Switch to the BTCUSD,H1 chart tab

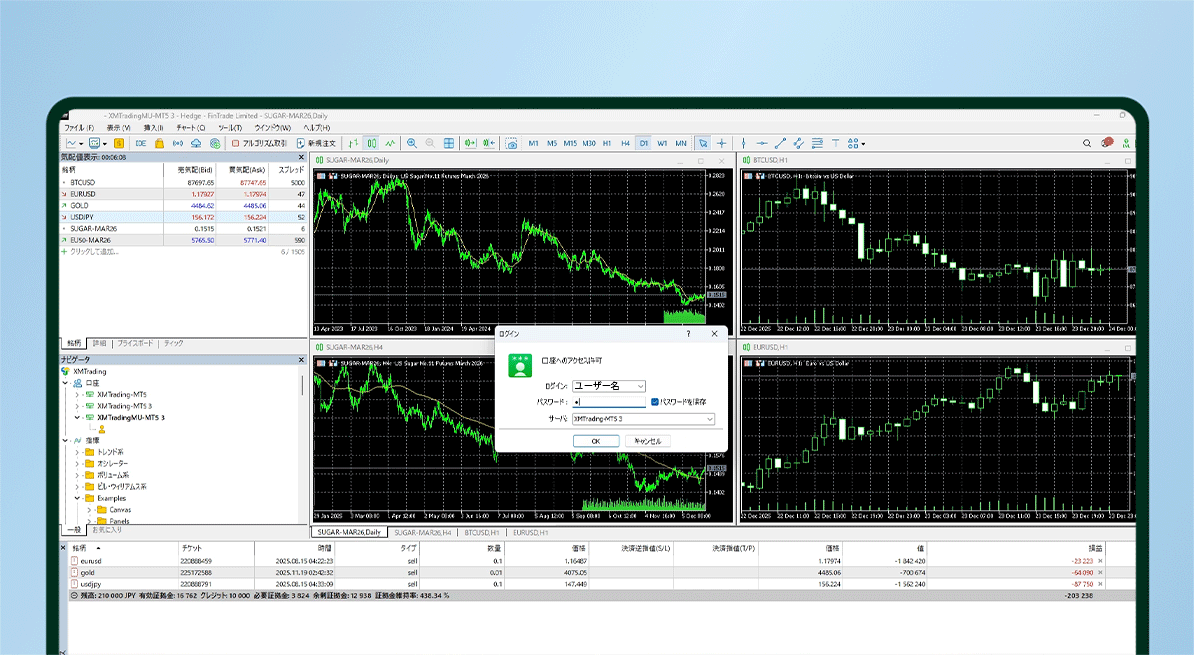tap(481, 533)
